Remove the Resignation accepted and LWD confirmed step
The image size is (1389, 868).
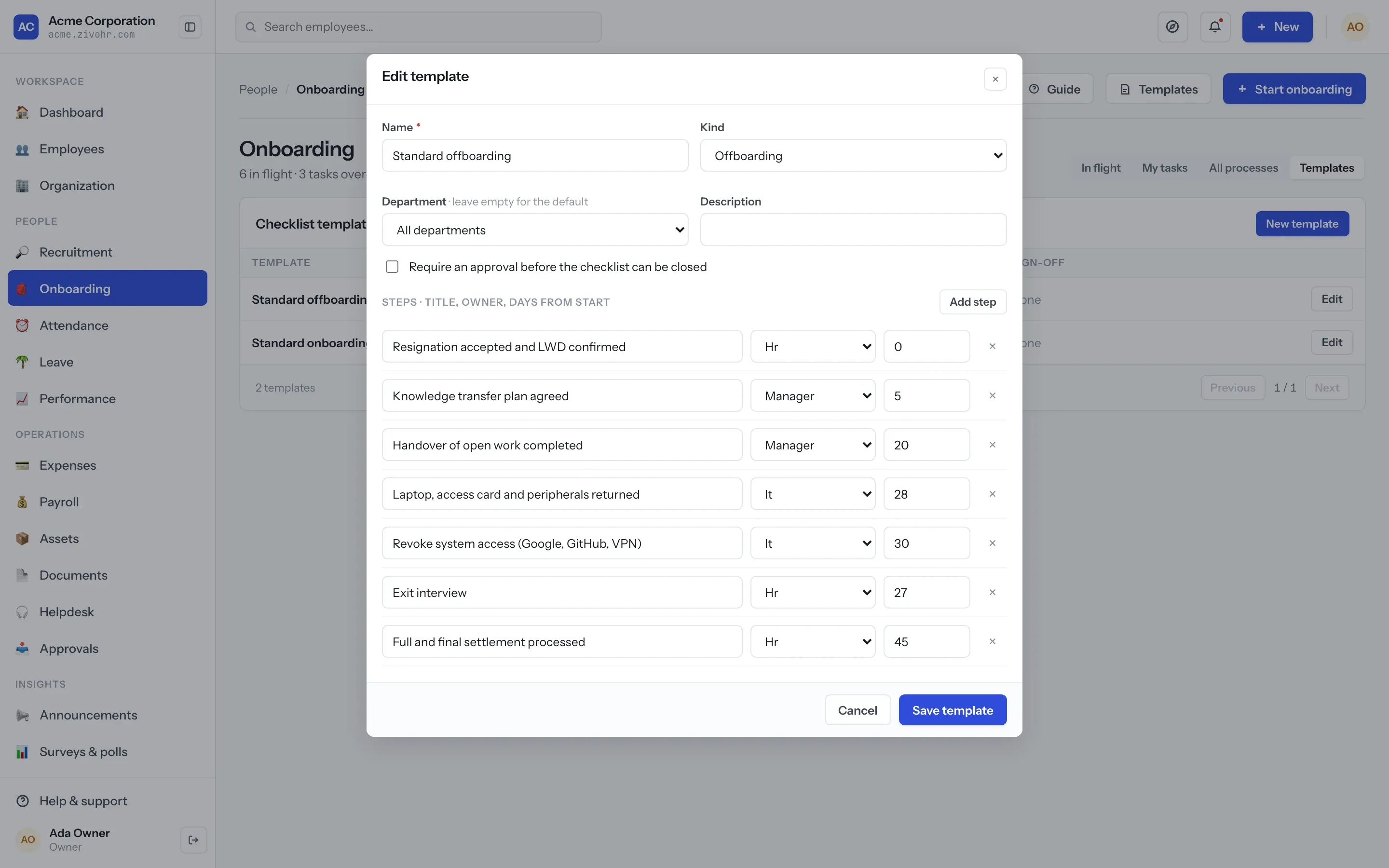[992, 346]
